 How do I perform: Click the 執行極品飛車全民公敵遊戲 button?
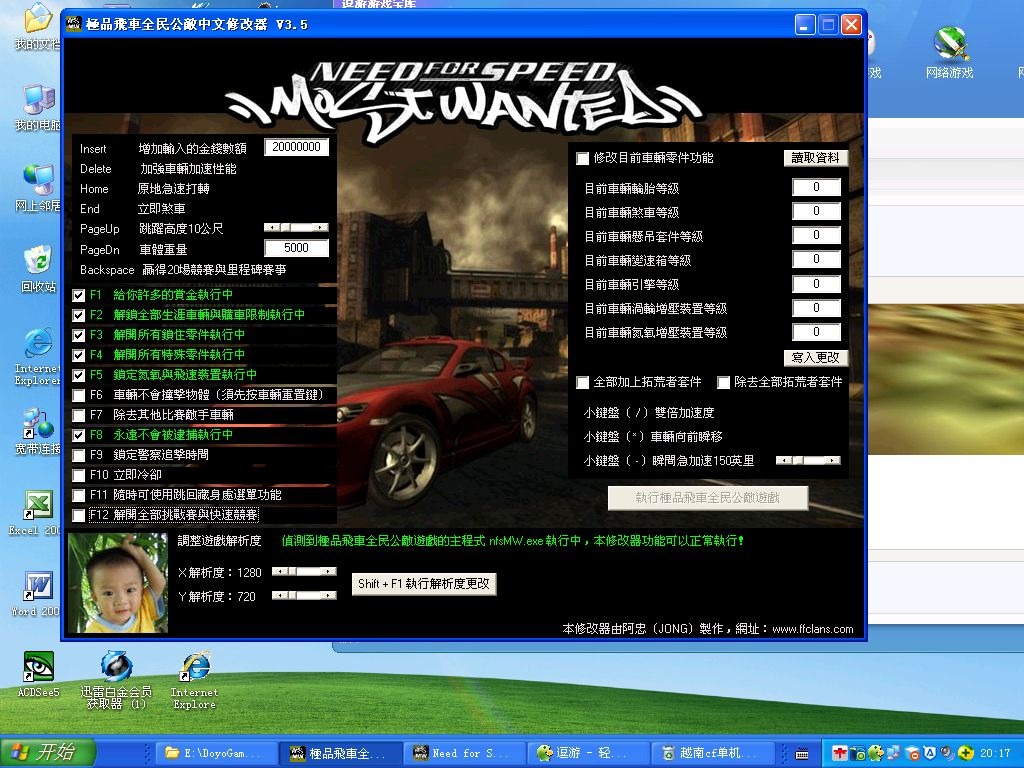pos(708,498)
